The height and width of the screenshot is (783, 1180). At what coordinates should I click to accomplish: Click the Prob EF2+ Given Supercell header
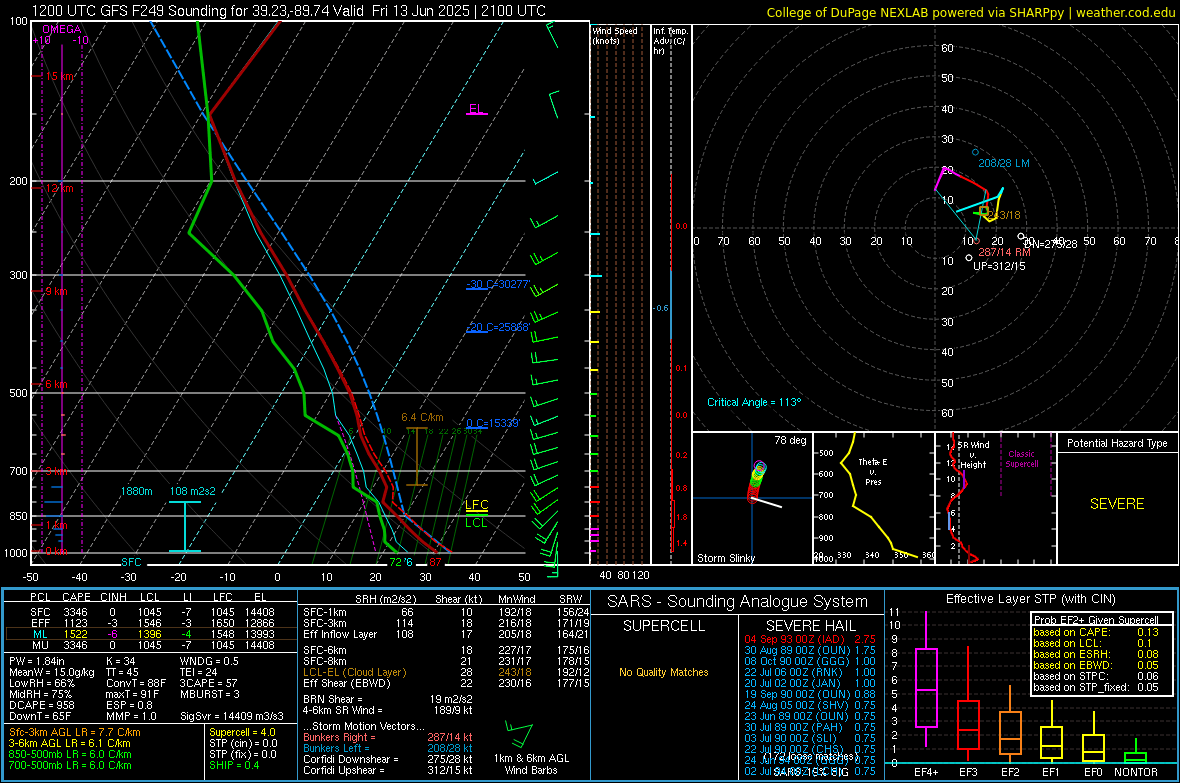1096,620
